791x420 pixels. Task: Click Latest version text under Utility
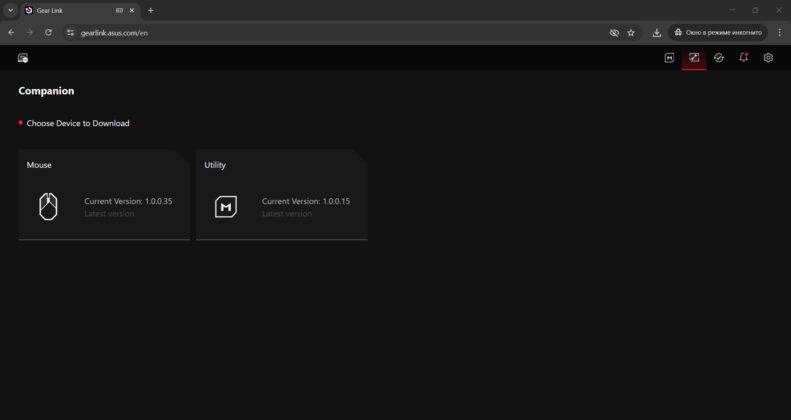coord(287,214)
